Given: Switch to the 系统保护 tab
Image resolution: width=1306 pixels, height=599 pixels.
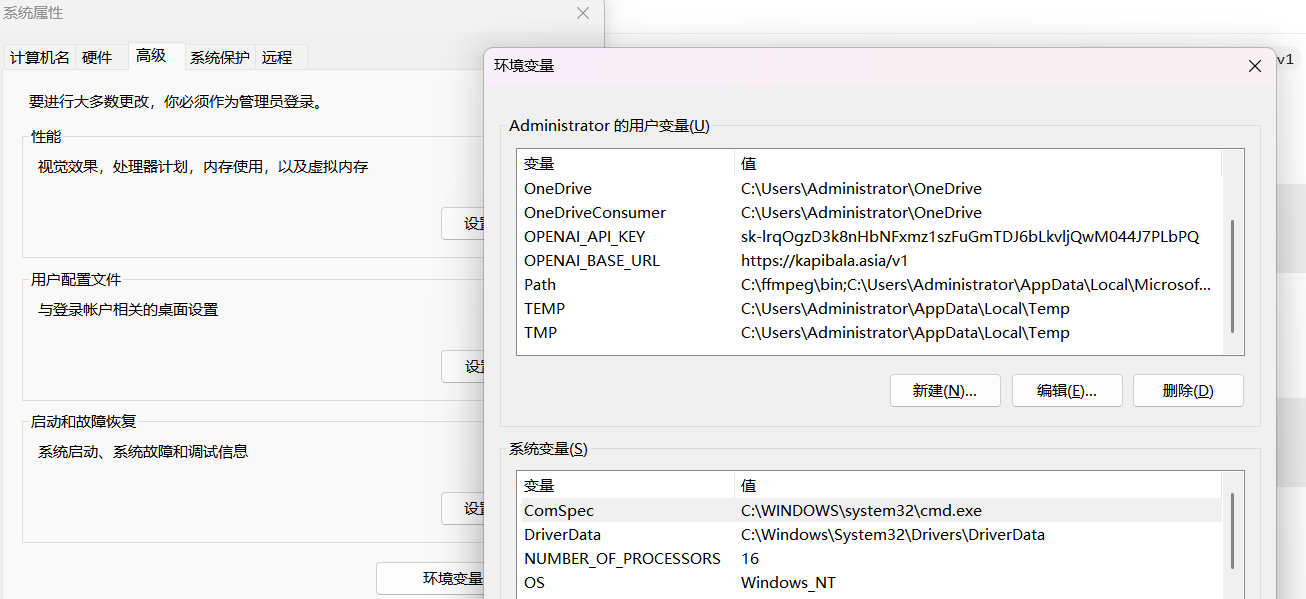Looking at the screenshot, I should click(220, 57).
